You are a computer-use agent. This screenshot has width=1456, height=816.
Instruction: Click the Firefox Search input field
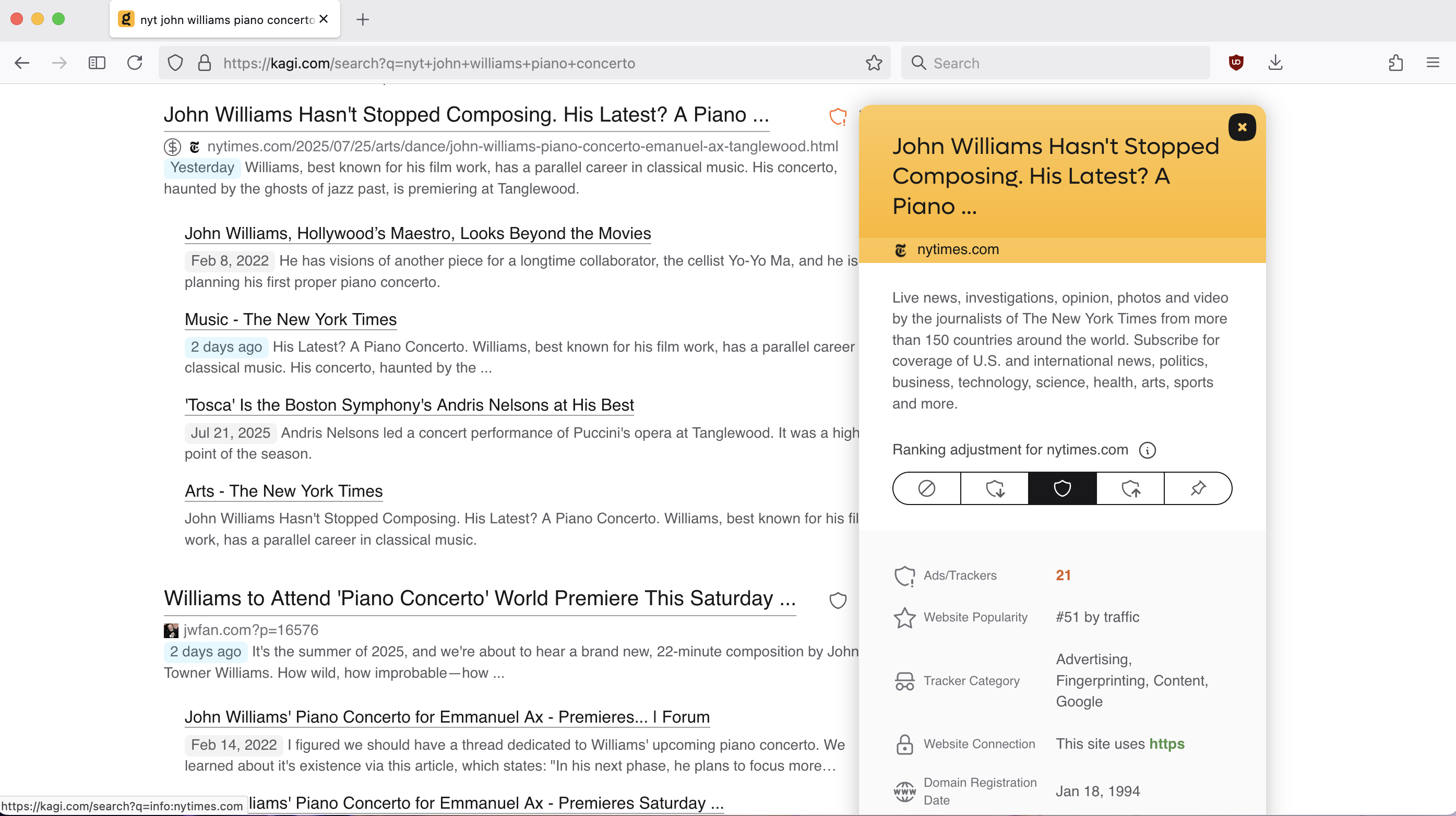[x=1063, y=63]
